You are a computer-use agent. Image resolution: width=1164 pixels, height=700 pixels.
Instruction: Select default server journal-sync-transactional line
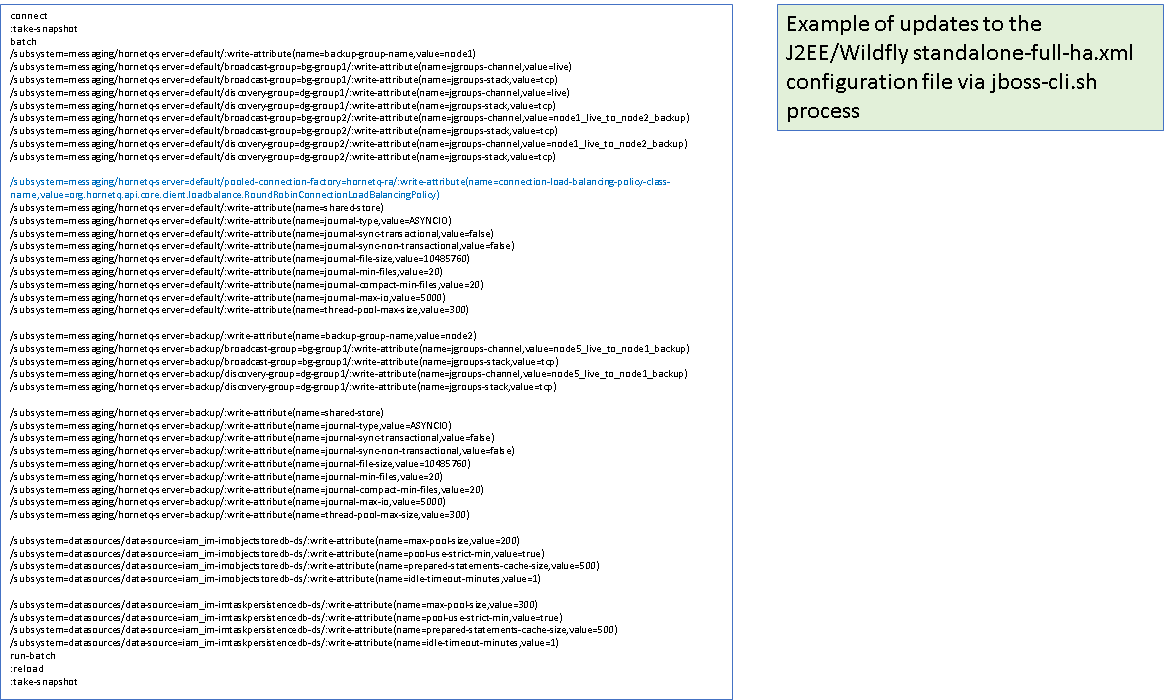tap(252, 234)
